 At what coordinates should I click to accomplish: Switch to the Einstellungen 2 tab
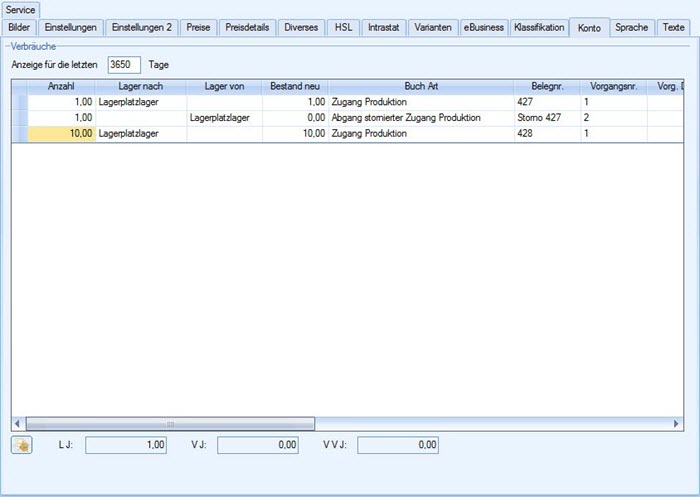pos(141,27)
